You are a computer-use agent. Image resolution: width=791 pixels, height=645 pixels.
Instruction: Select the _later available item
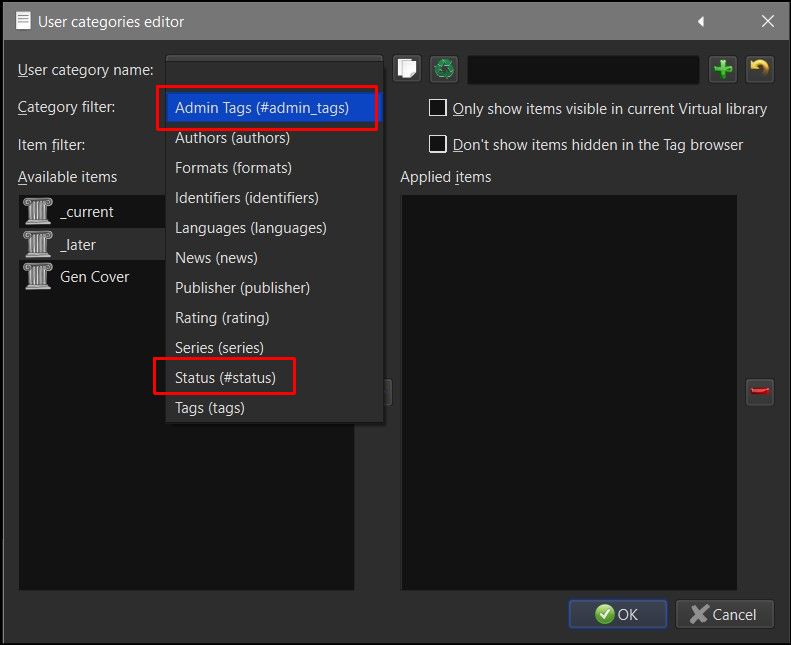92,244
